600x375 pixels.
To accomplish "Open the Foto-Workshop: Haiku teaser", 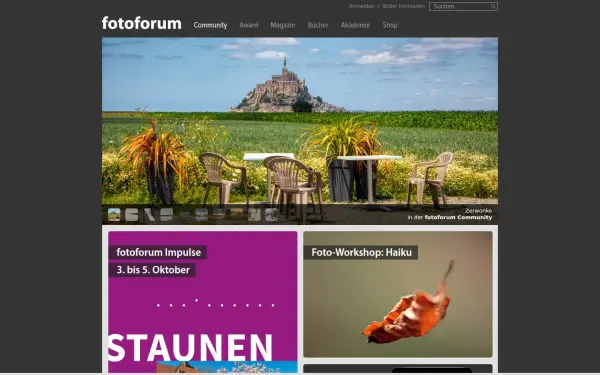I will (361, 252).
